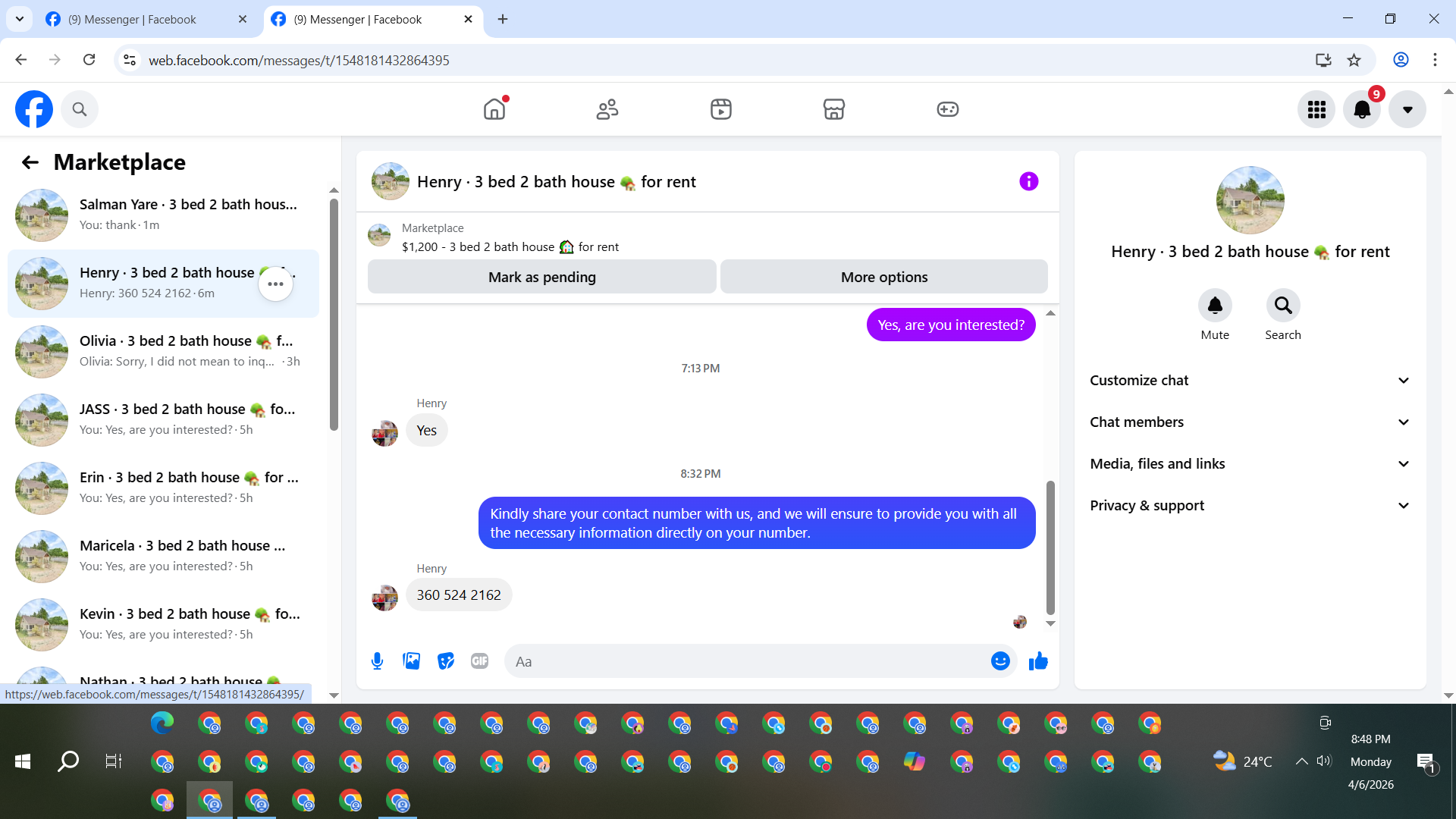Open a new browser tab
The image size is (1456, 819).
pyautogui.click(x=503, y=20)
